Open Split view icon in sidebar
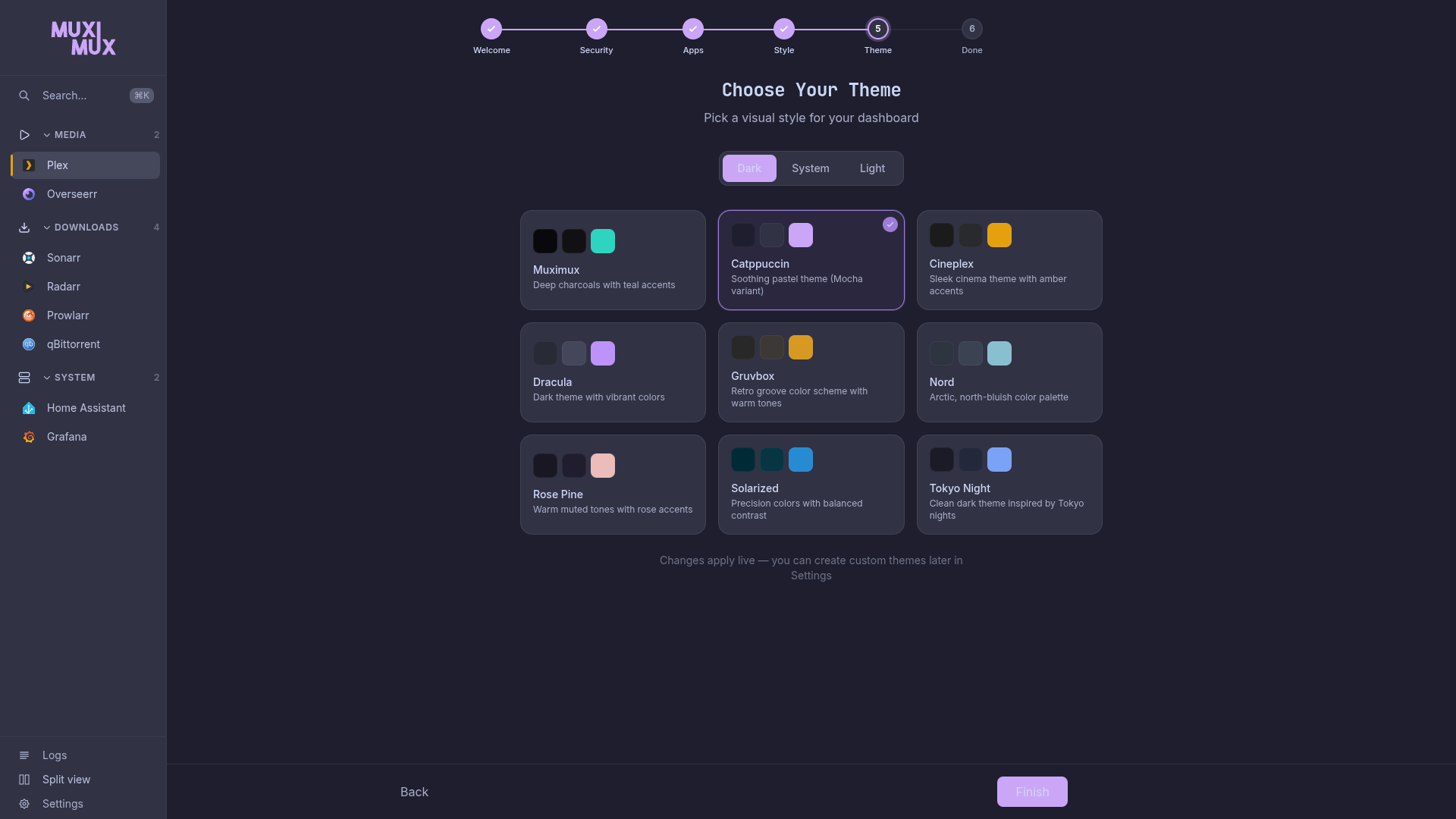 coord(24,780)
